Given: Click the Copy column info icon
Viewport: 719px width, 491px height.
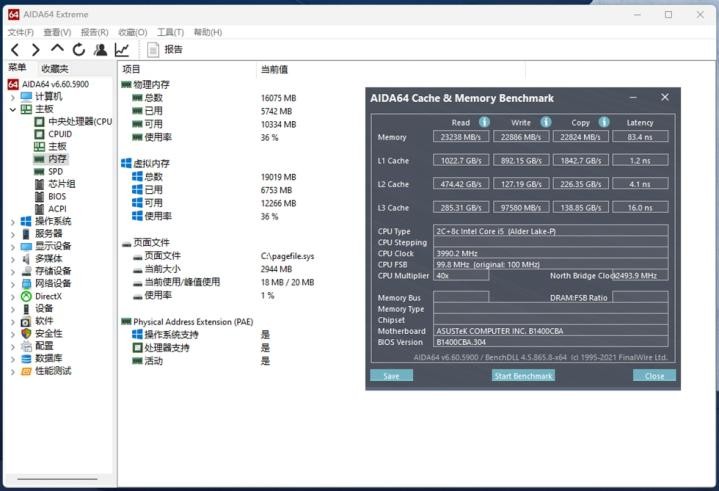Looking at the screenshot, I should [x=605, y=123].
